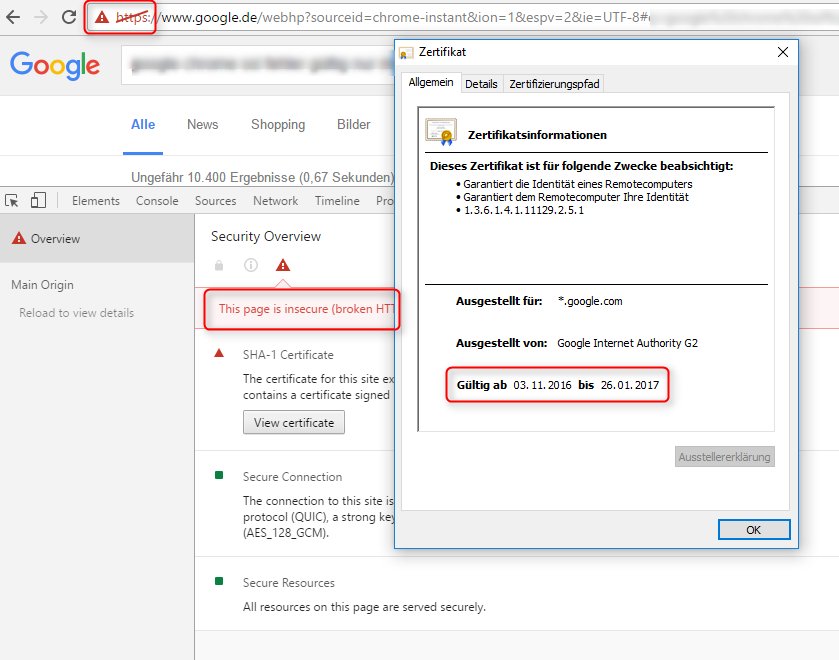
Task: Select the News search tab
Action: pos(202,125)
